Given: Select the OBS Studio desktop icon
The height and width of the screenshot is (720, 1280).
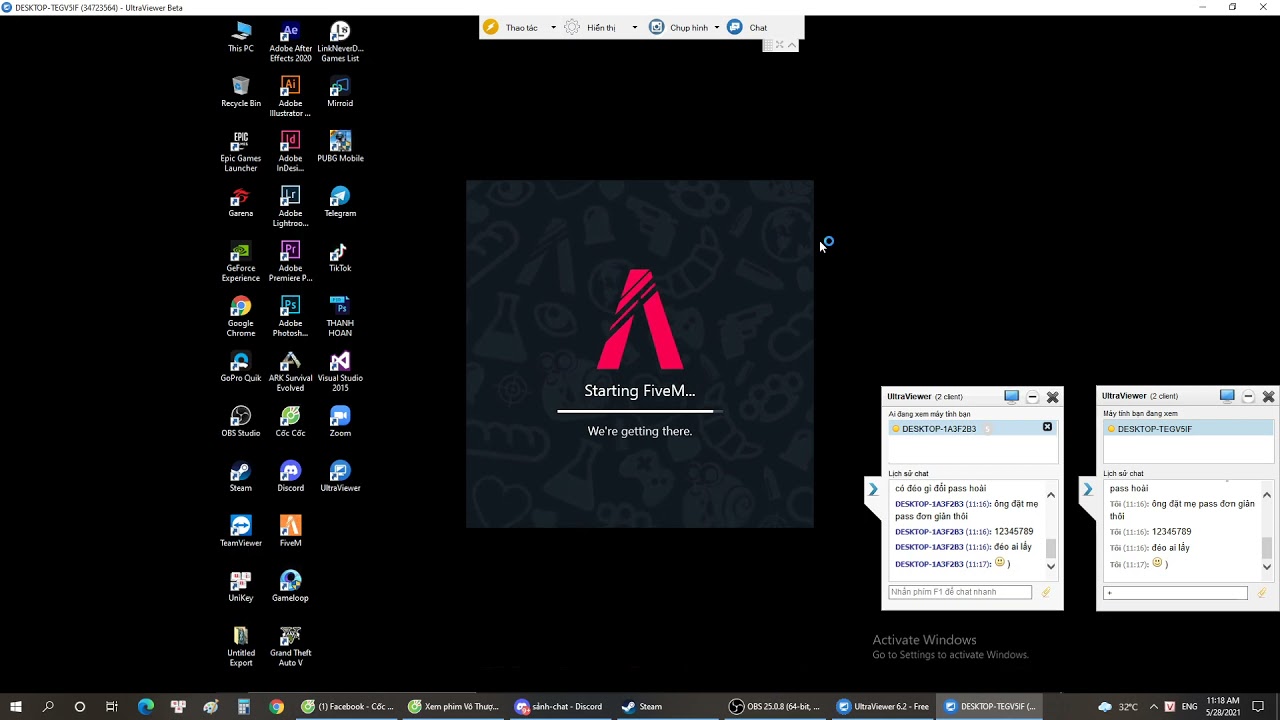Looking at the screenshot, I should [x=240, y=416].
